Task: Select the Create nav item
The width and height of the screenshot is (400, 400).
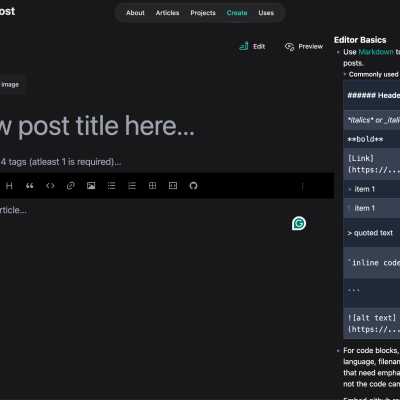Action: [x=237, y=13]
